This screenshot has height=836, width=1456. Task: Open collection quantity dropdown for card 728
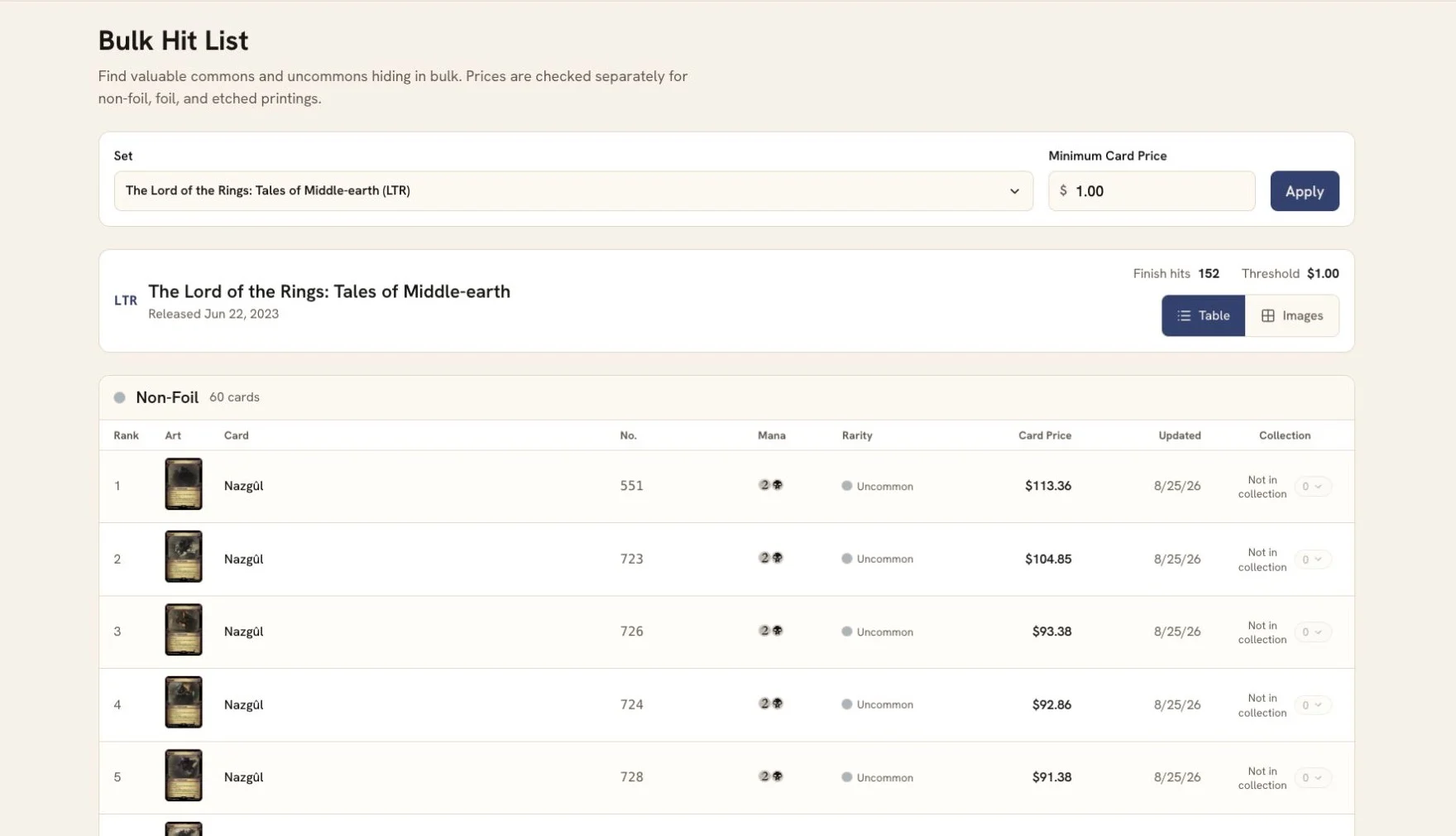click(1312, 778)
